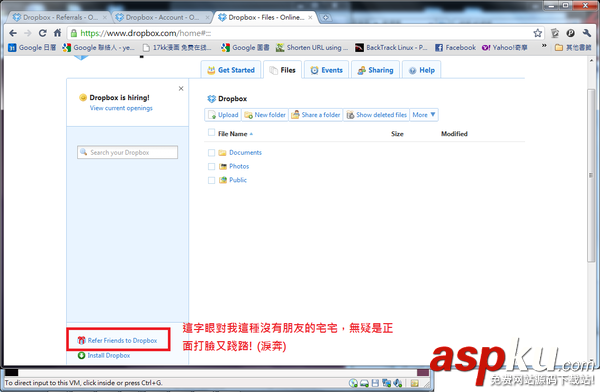
Task: Click the Documents folder icon
Action: [222, 153]
